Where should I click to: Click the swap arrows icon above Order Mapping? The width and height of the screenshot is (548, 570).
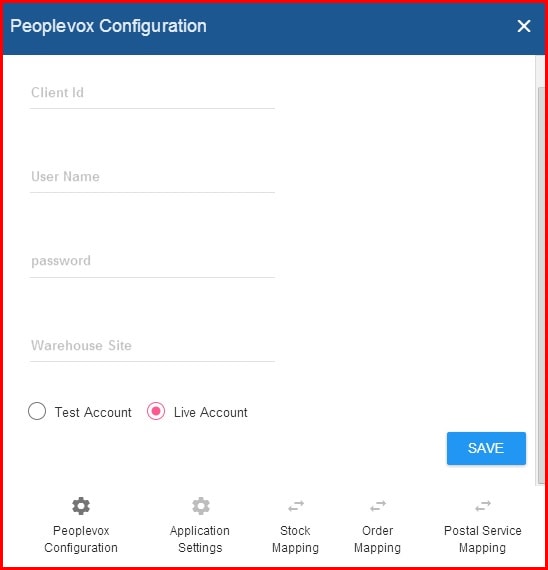coord(378,506)
